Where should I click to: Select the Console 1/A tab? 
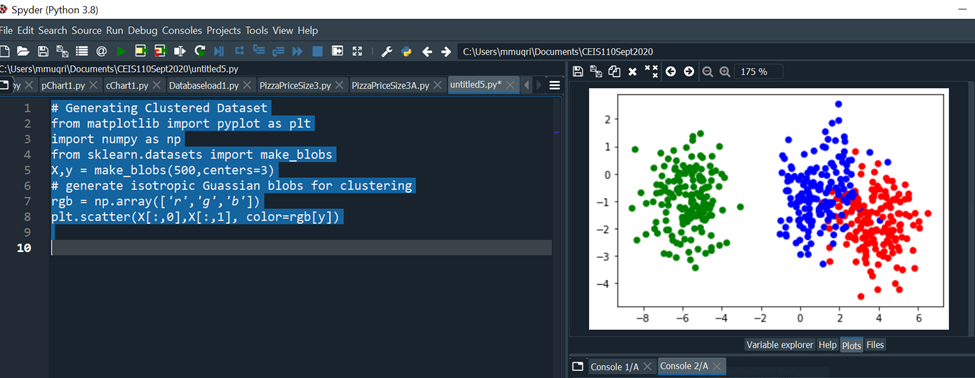[x=614, y=366]
